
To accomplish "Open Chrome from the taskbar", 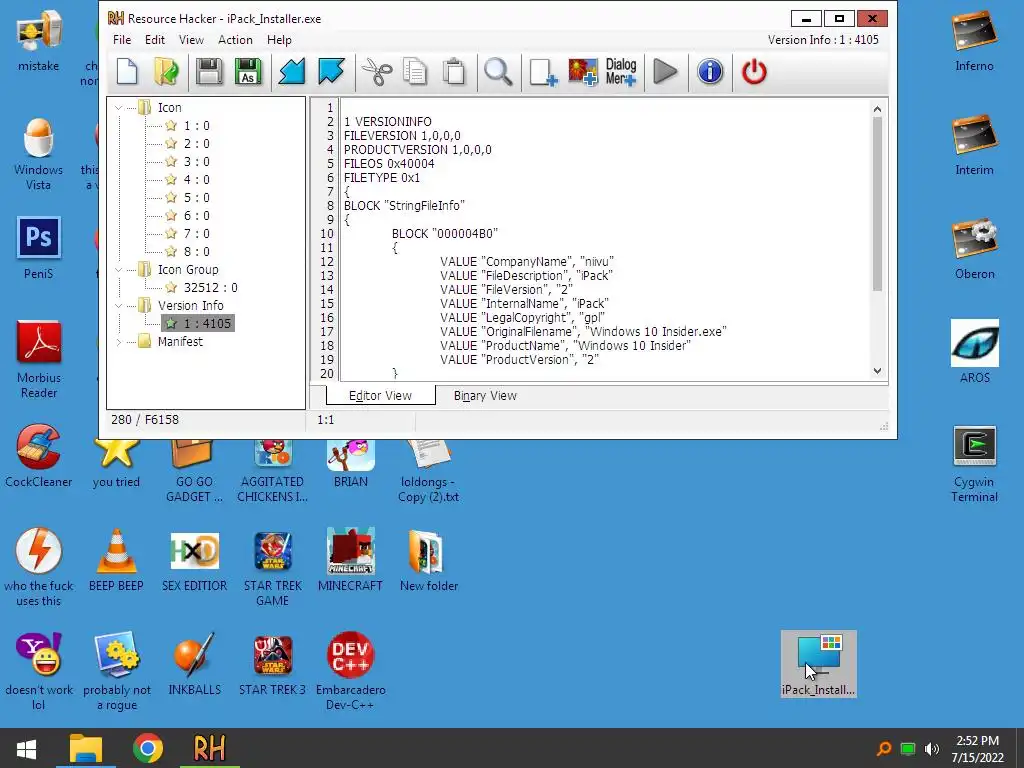I will point(148,748).
